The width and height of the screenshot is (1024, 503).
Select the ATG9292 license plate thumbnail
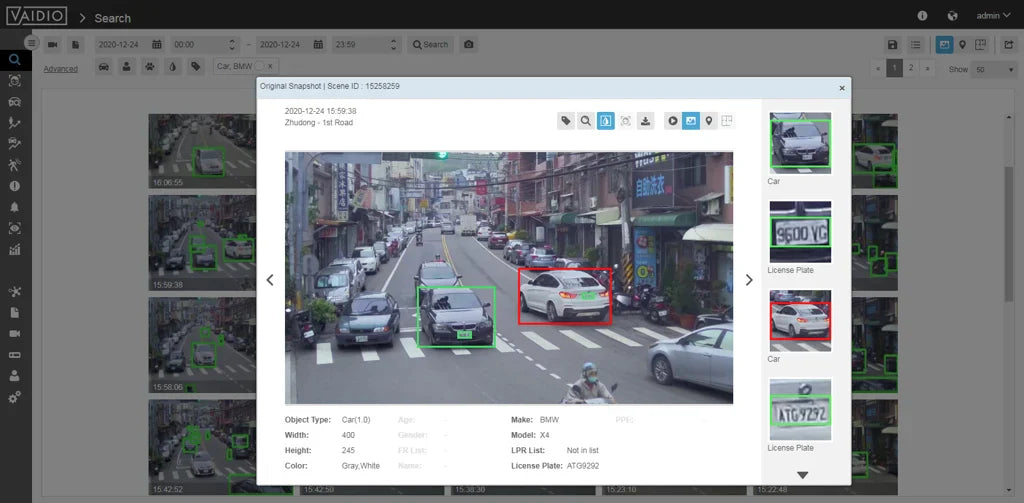coord(800,410)
